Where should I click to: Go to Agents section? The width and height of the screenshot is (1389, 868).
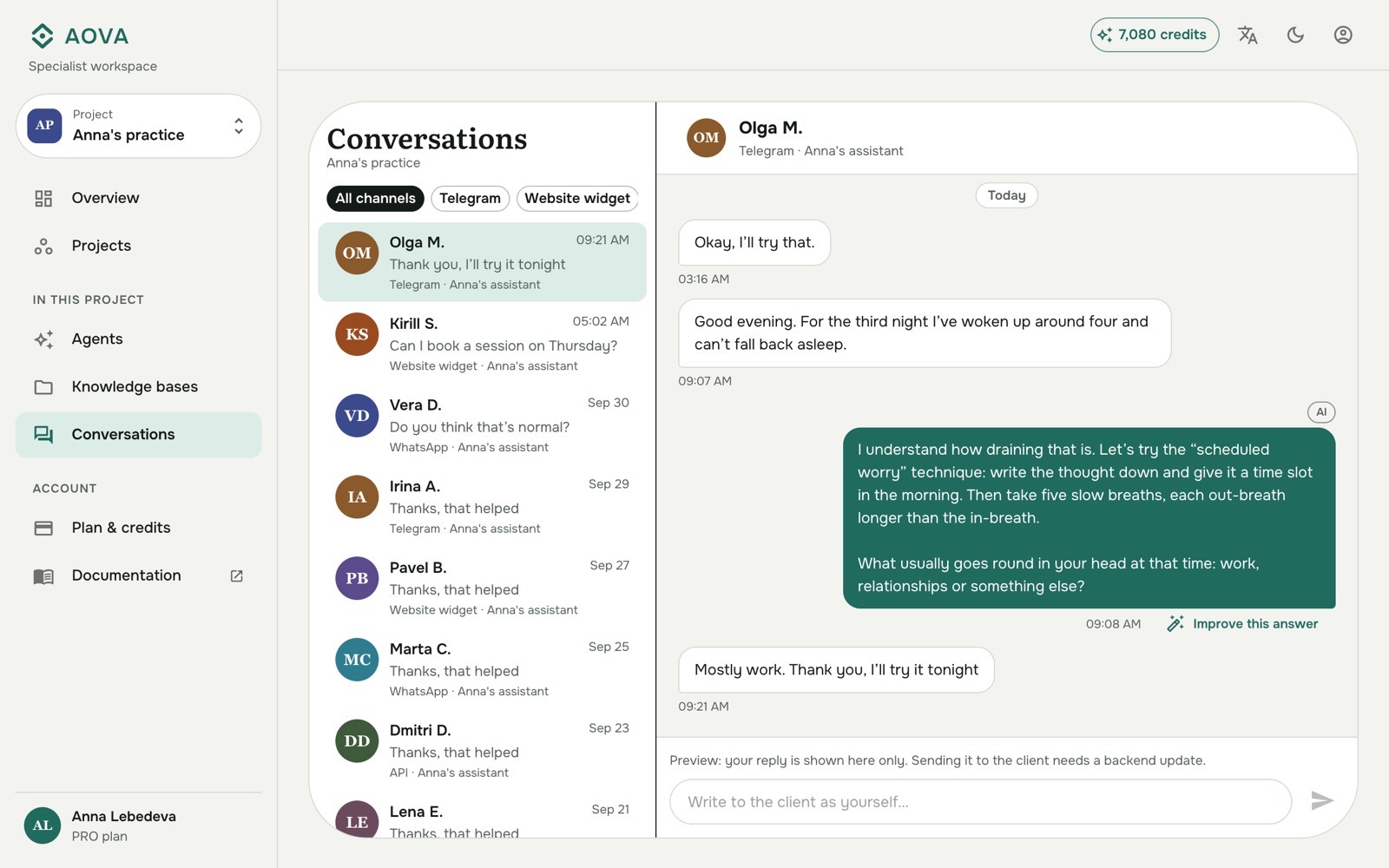click(138, 339)
